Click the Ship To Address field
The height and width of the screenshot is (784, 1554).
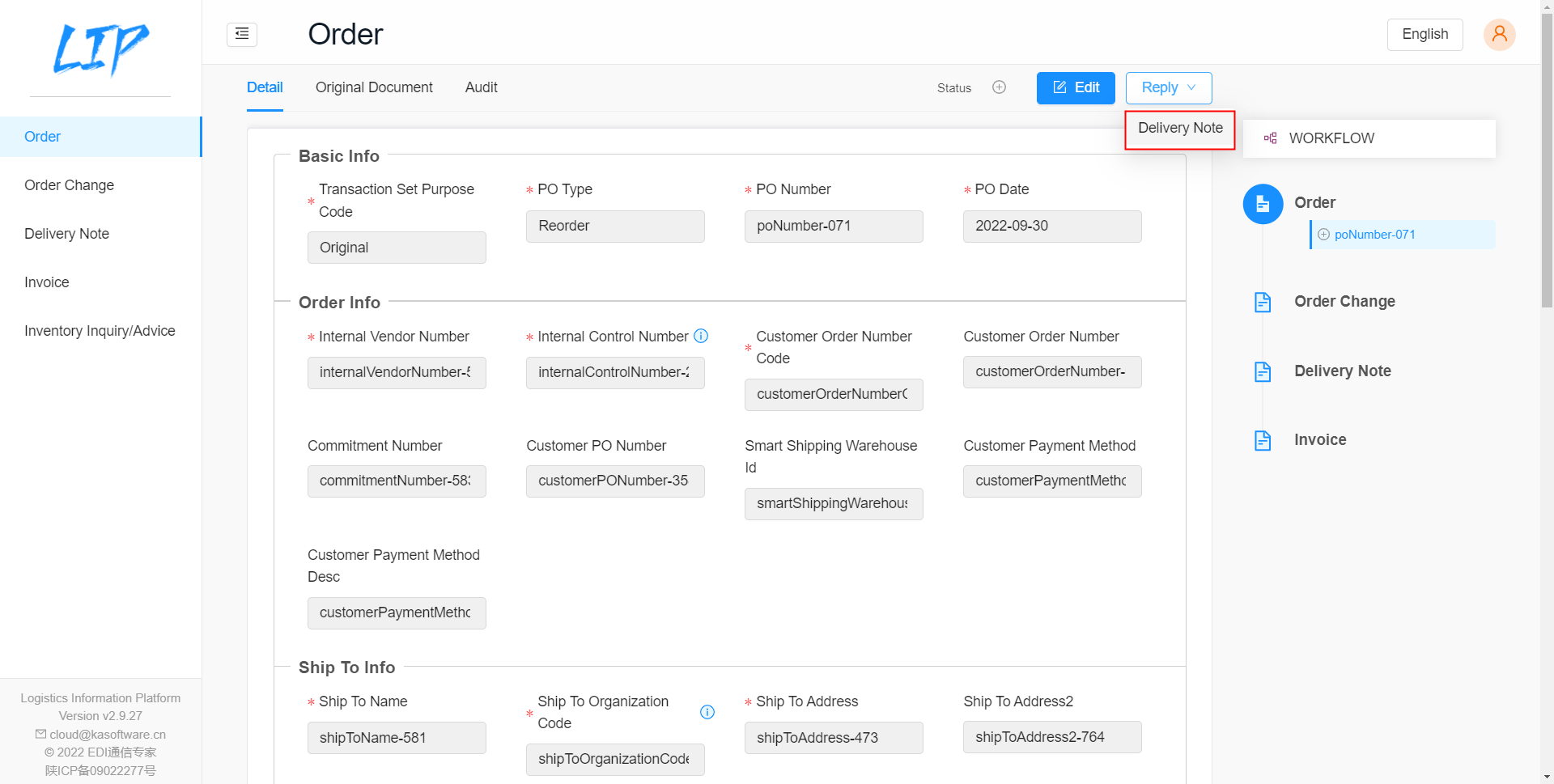834,738
